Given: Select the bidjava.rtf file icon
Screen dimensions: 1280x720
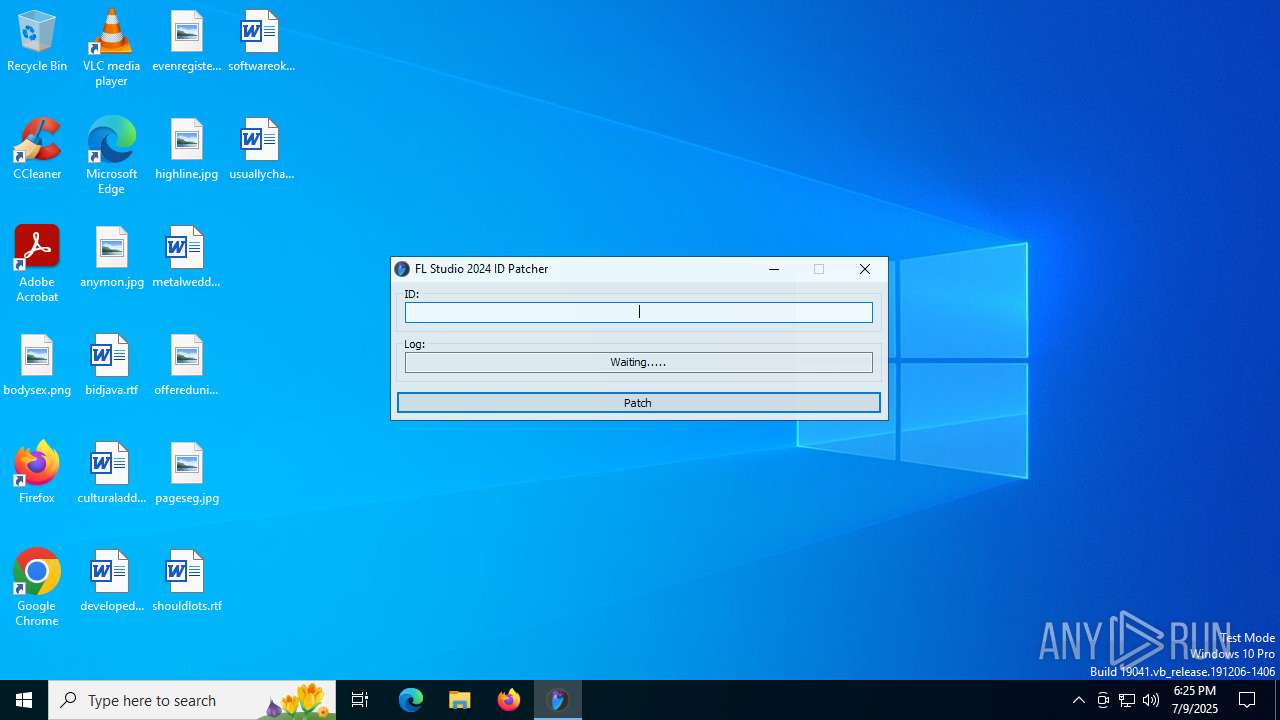Looking at the screenshot, I should click(x=111, y=366).
